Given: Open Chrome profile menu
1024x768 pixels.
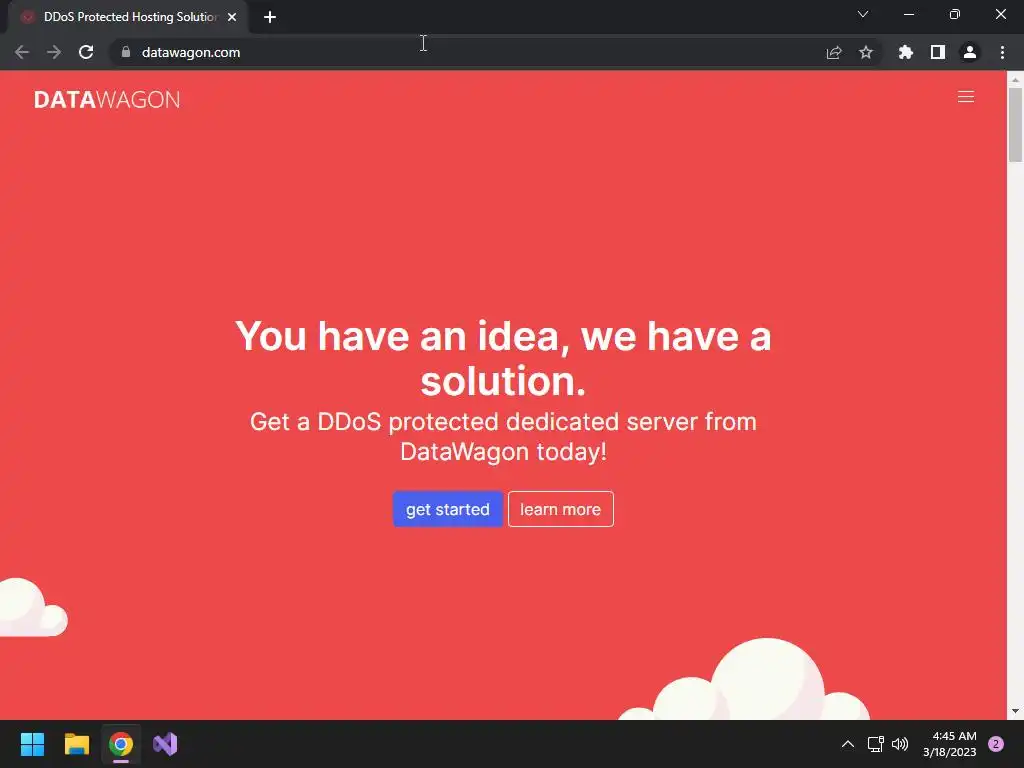Looking at the screenshot, I should [970, 52].
